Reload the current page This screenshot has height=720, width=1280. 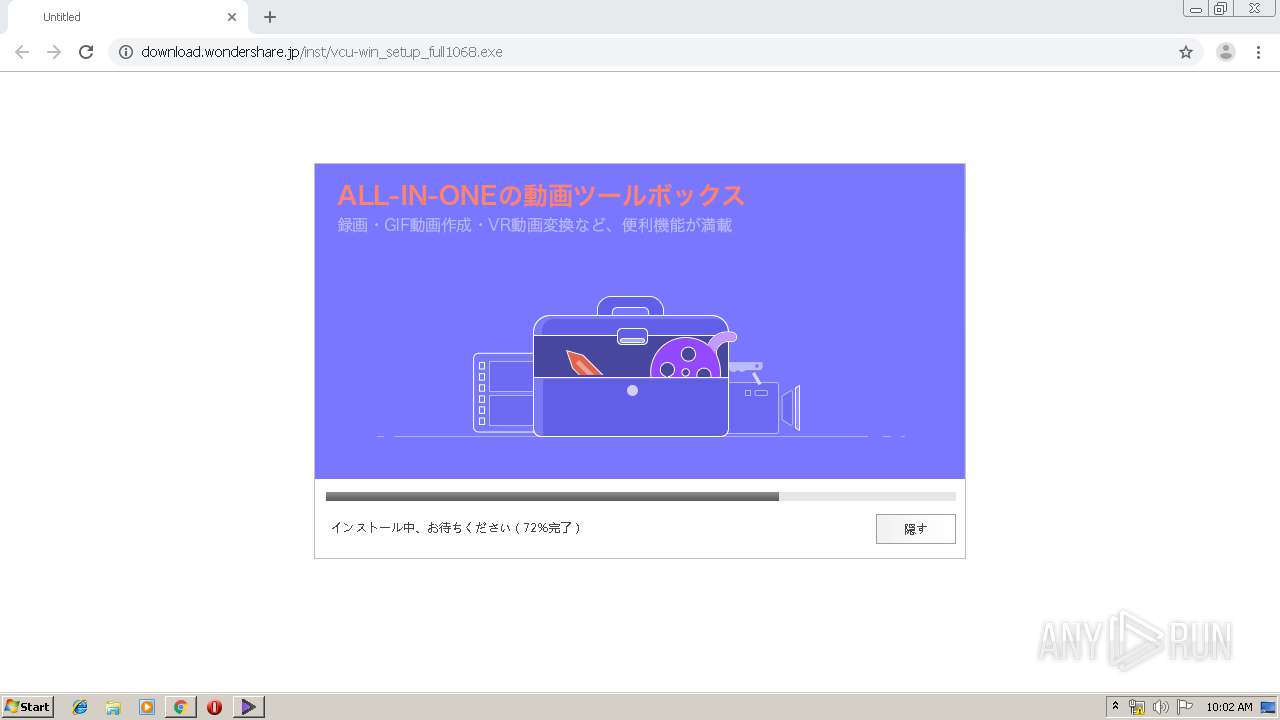point(86,52)
